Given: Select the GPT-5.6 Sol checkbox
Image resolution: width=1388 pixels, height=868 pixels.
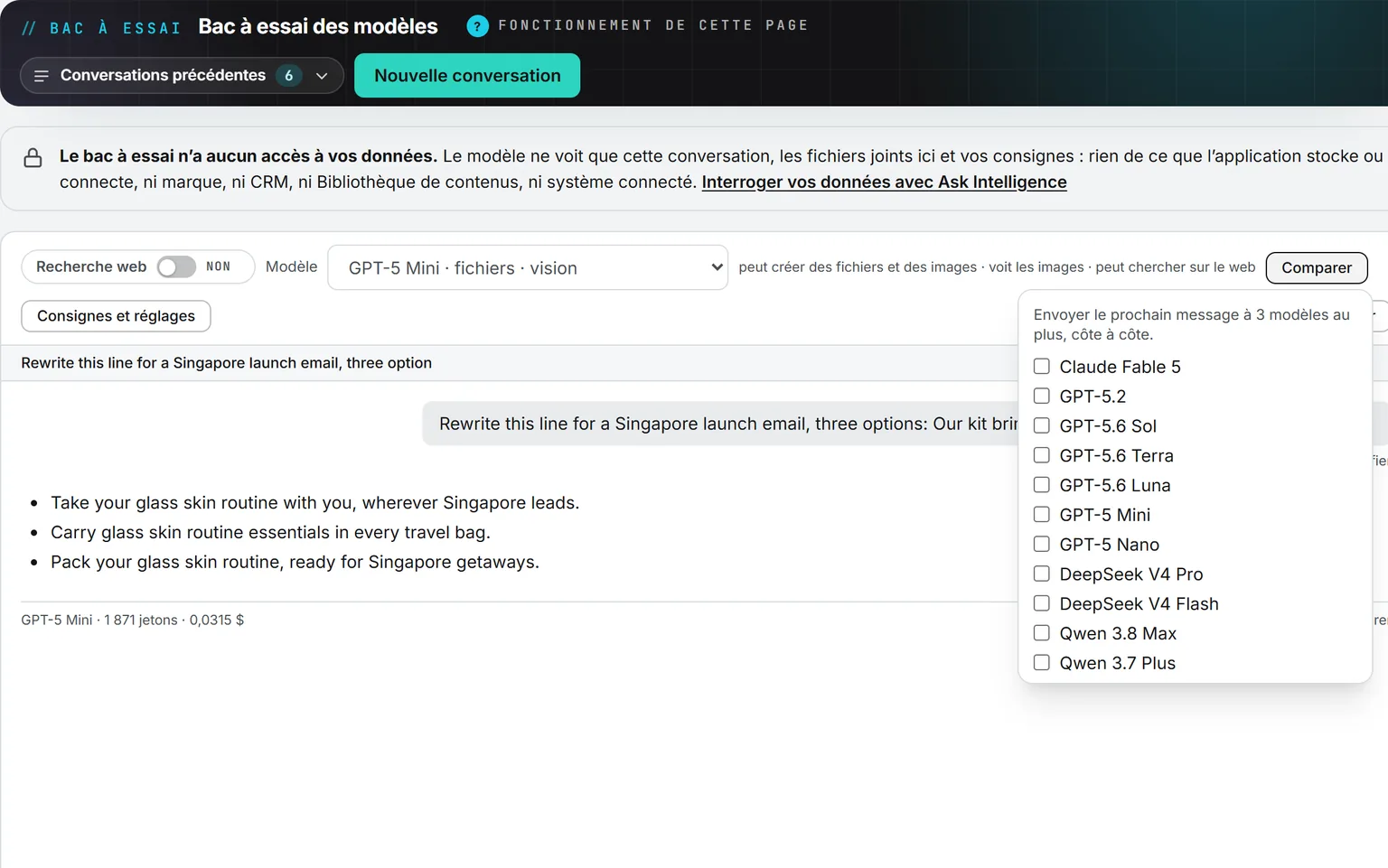Looking at the screenshot, I should 1042,425.
